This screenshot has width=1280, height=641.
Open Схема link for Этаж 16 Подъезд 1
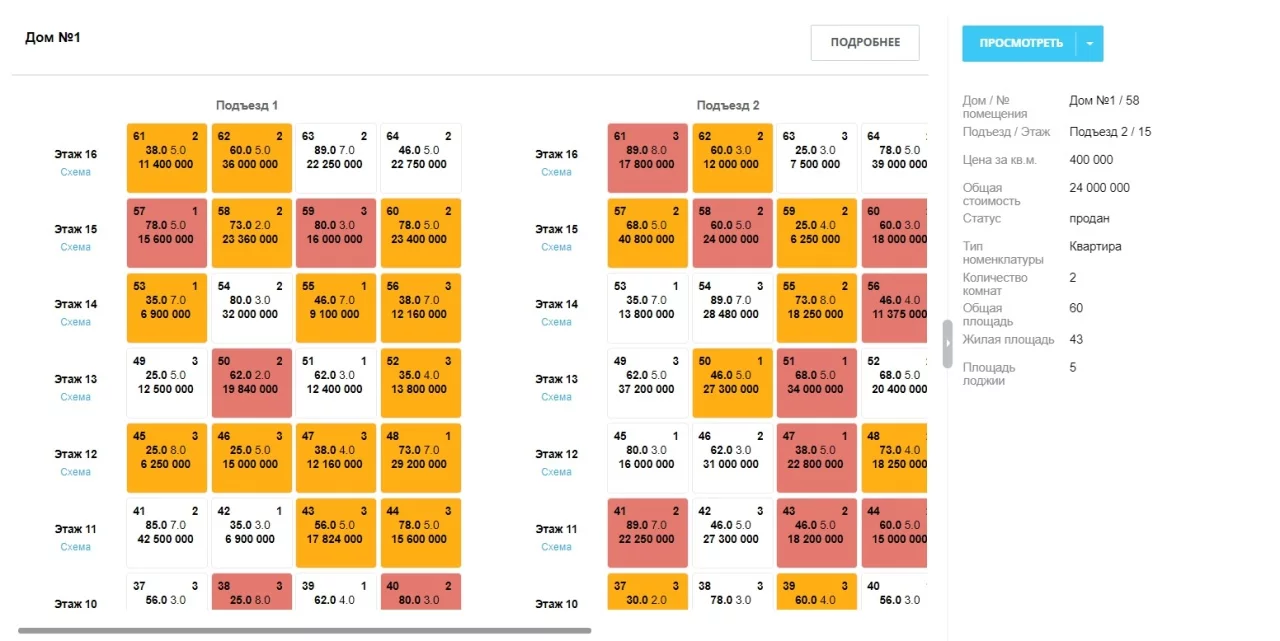click(75, 172)
